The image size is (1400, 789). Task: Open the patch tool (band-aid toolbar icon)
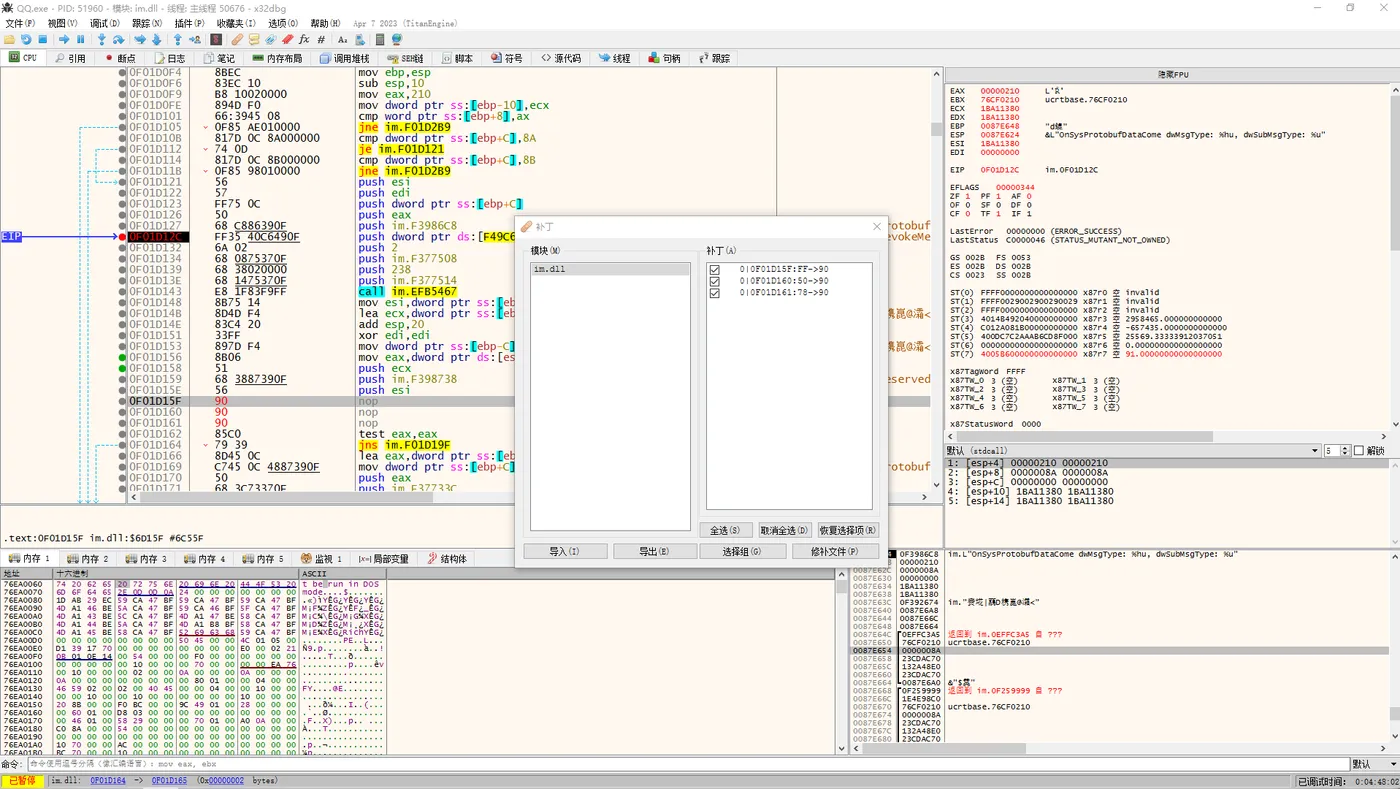tap(236, 39)
